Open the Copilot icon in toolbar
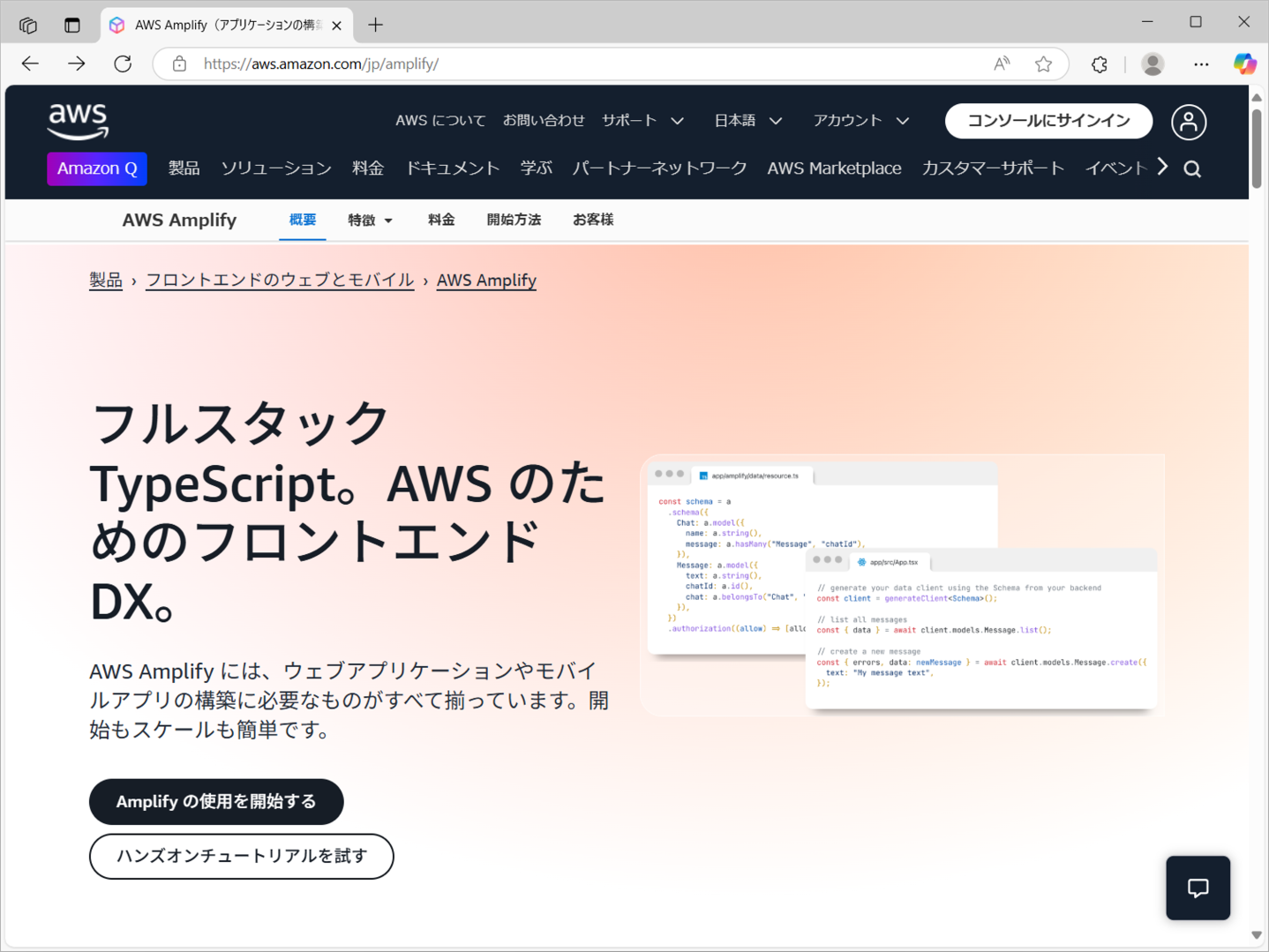This screenshot has height=952, width=1269. 1245,64
